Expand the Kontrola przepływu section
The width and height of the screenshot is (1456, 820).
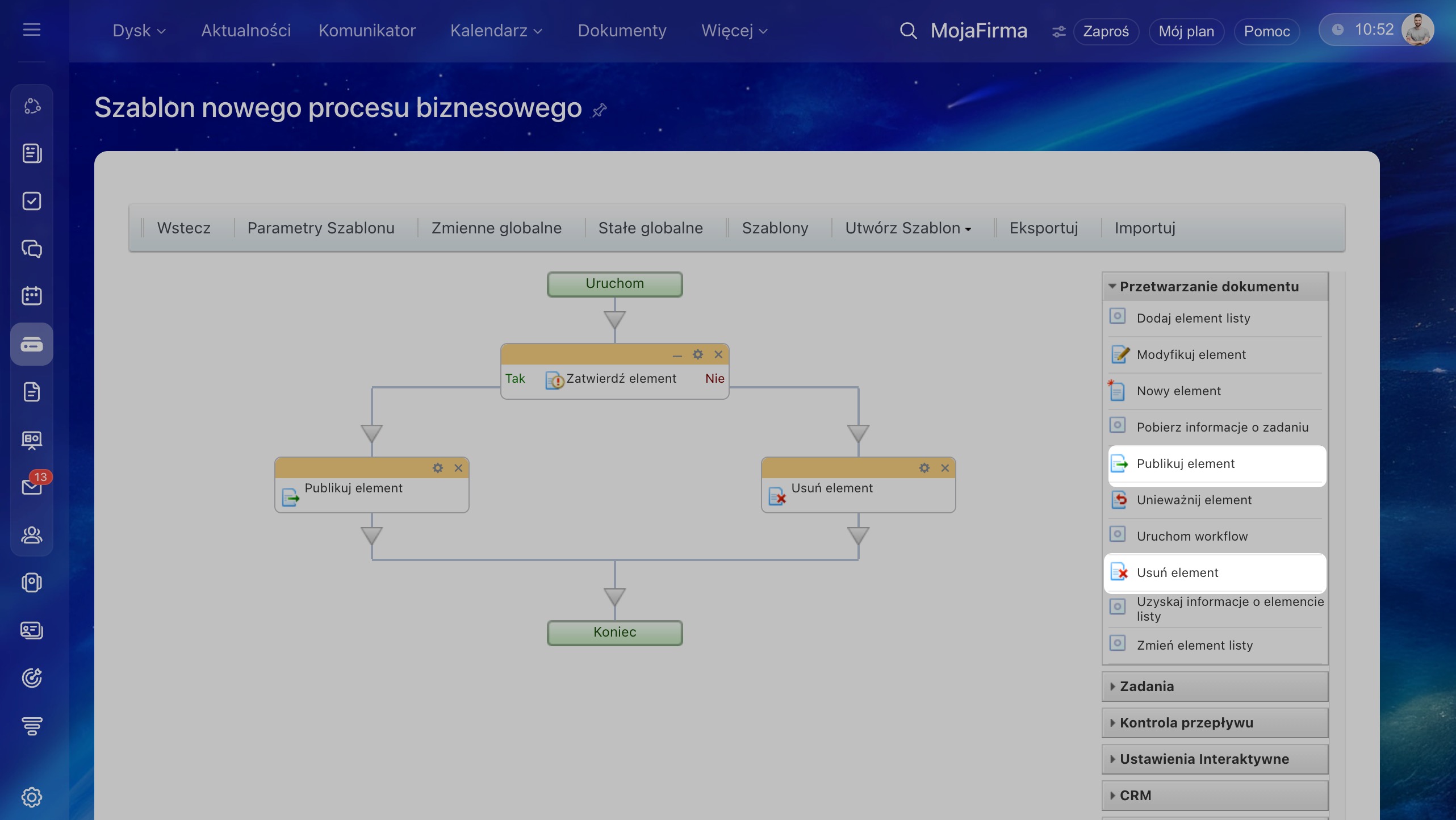pos(1186,723)
